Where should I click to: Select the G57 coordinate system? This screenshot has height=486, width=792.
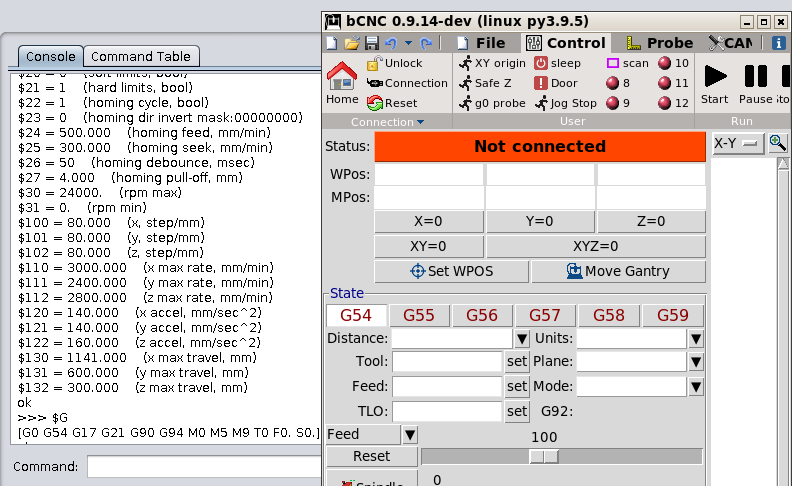click(x=545, y=315)
